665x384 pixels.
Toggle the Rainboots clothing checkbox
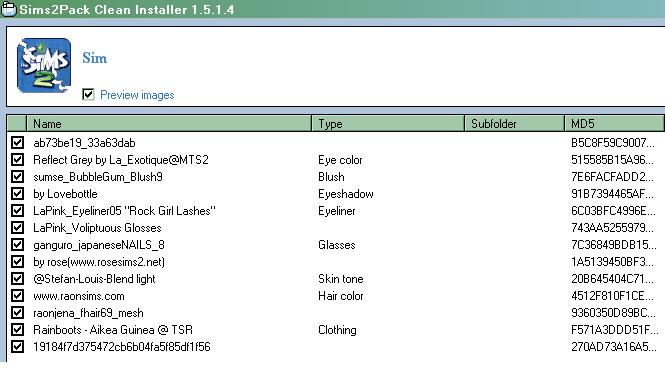(x=17, y=330)
